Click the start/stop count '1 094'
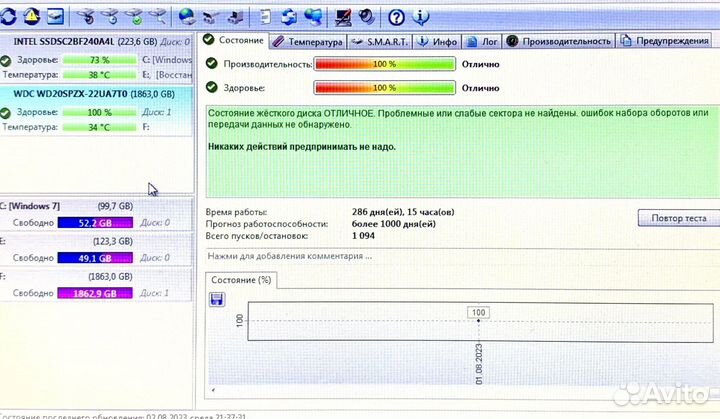Image resolution: width=720 pixels, height=419 pixels. point(363,236)
